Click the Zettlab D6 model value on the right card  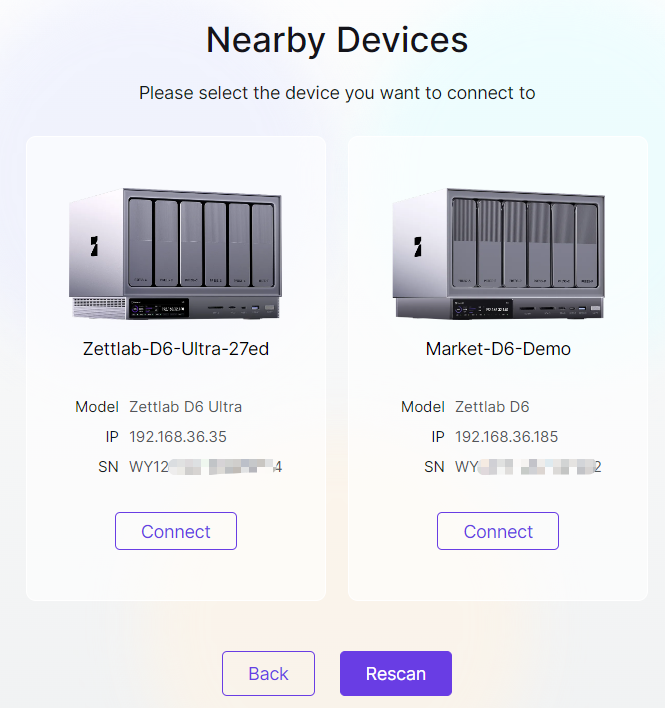pos(492,407)
